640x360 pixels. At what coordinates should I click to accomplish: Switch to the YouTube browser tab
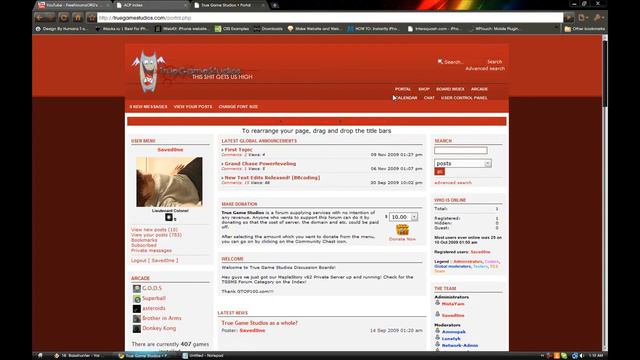tap(73, 5)
